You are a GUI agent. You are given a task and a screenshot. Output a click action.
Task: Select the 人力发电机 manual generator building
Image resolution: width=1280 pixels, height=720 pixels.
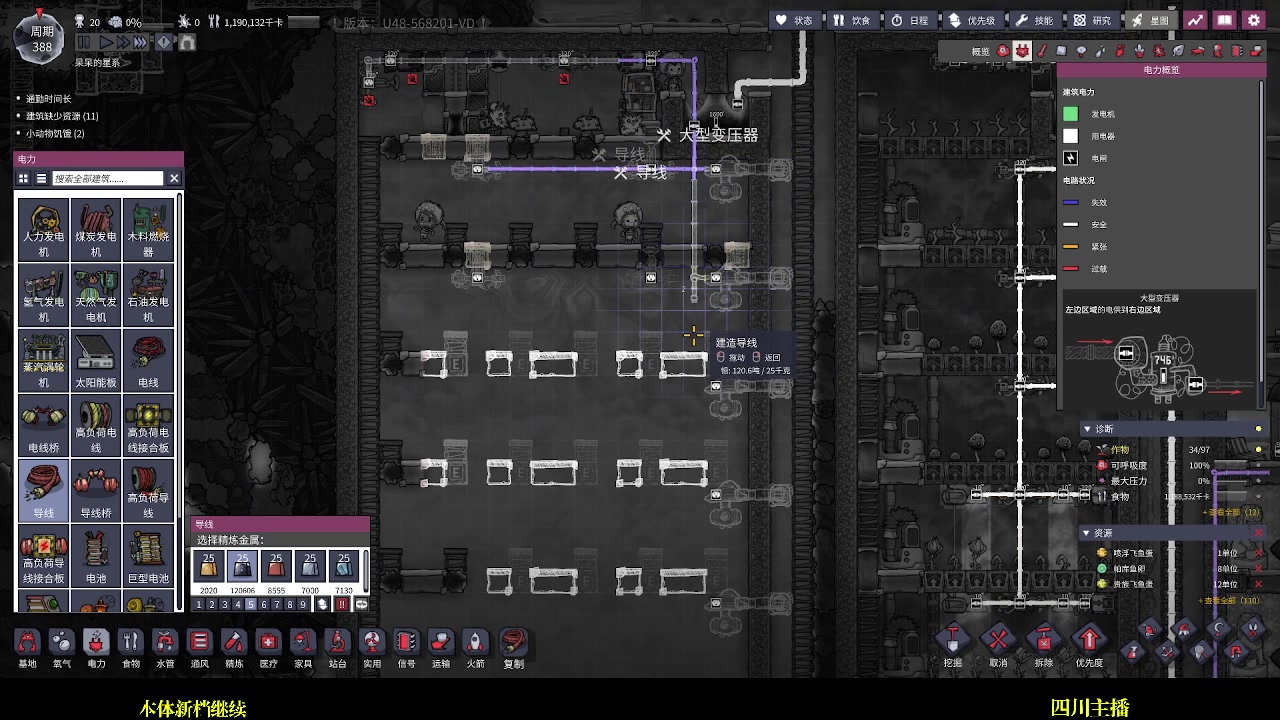click(x=43, y=229)
